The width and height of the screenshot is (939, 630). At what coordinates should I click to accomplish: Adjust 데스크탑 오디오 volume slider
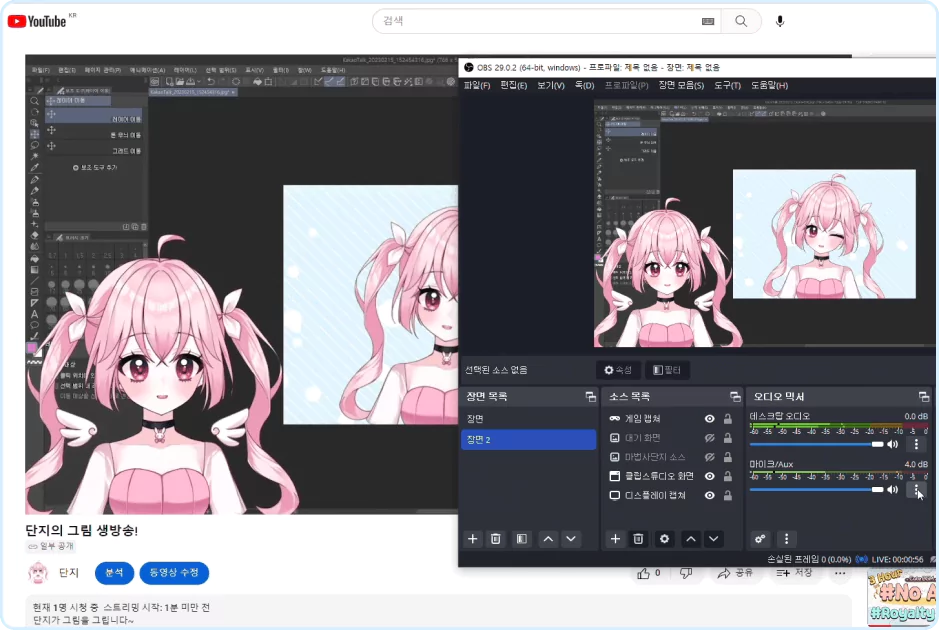tap(816, 444)
